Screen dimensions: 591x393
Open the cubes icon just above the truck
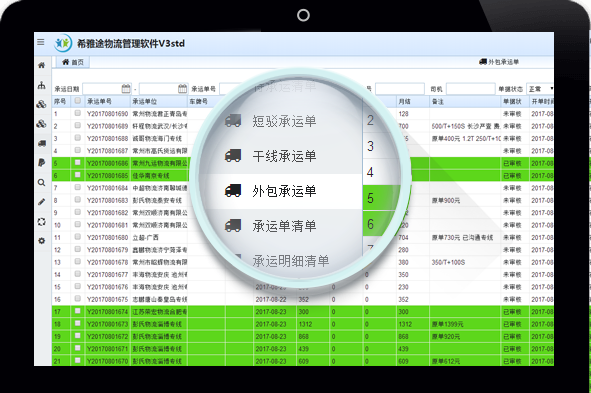click(41, 124)
